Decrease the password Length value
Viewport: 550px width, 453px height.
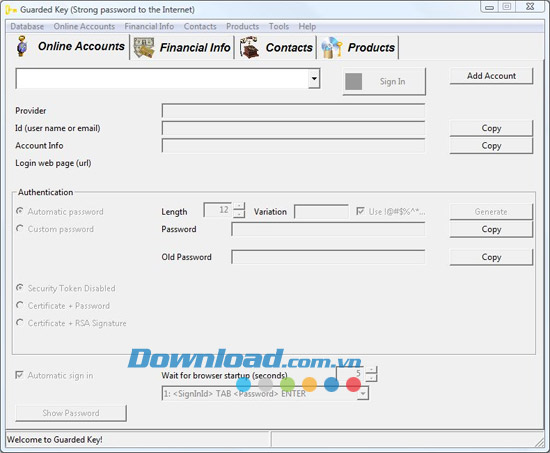coord(239,214)
